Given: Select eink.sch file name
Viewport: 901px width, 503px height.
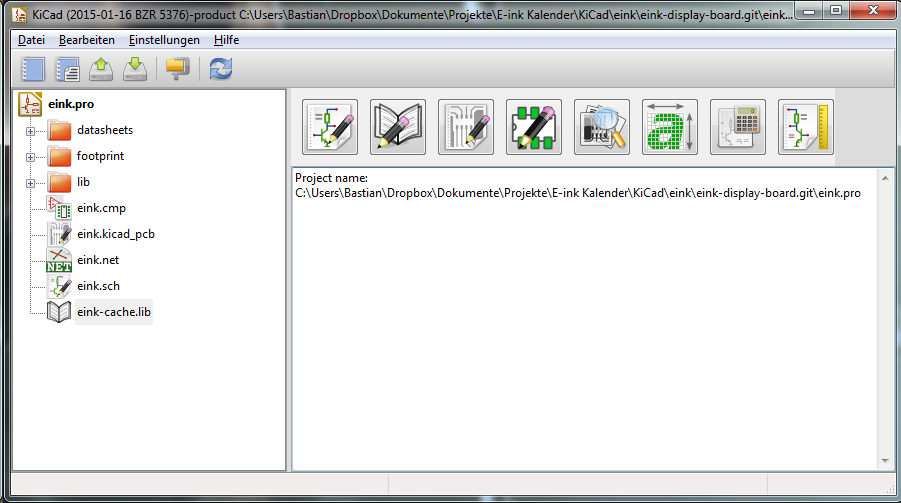Looking at the screenshot, I should (x=98, y=286).
